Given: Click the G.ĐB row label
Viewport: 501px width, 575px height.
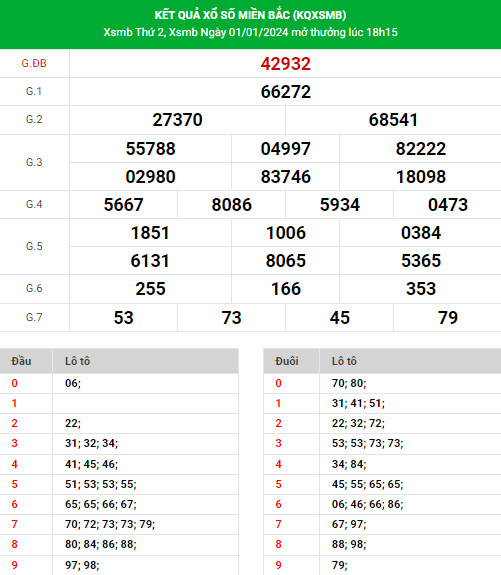Looking at the screenshot, I should click(34, 63).
